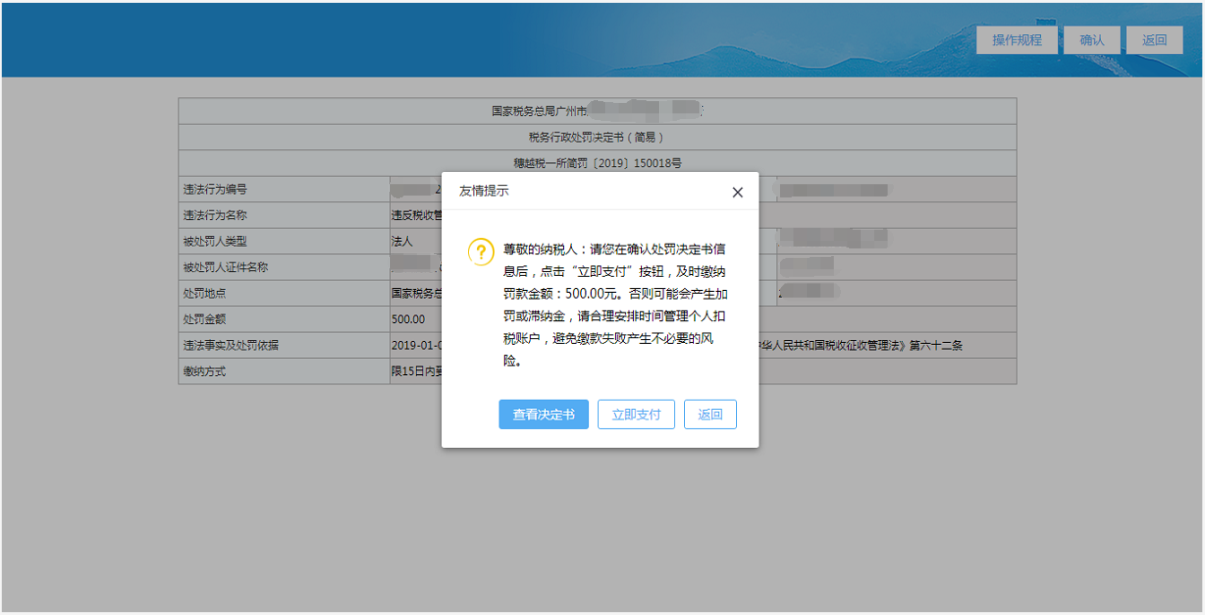The image size is (1205, 615).
Task: Click the 税务行政处罚决定书（简易） title row
Action: (x=597, y=137)
